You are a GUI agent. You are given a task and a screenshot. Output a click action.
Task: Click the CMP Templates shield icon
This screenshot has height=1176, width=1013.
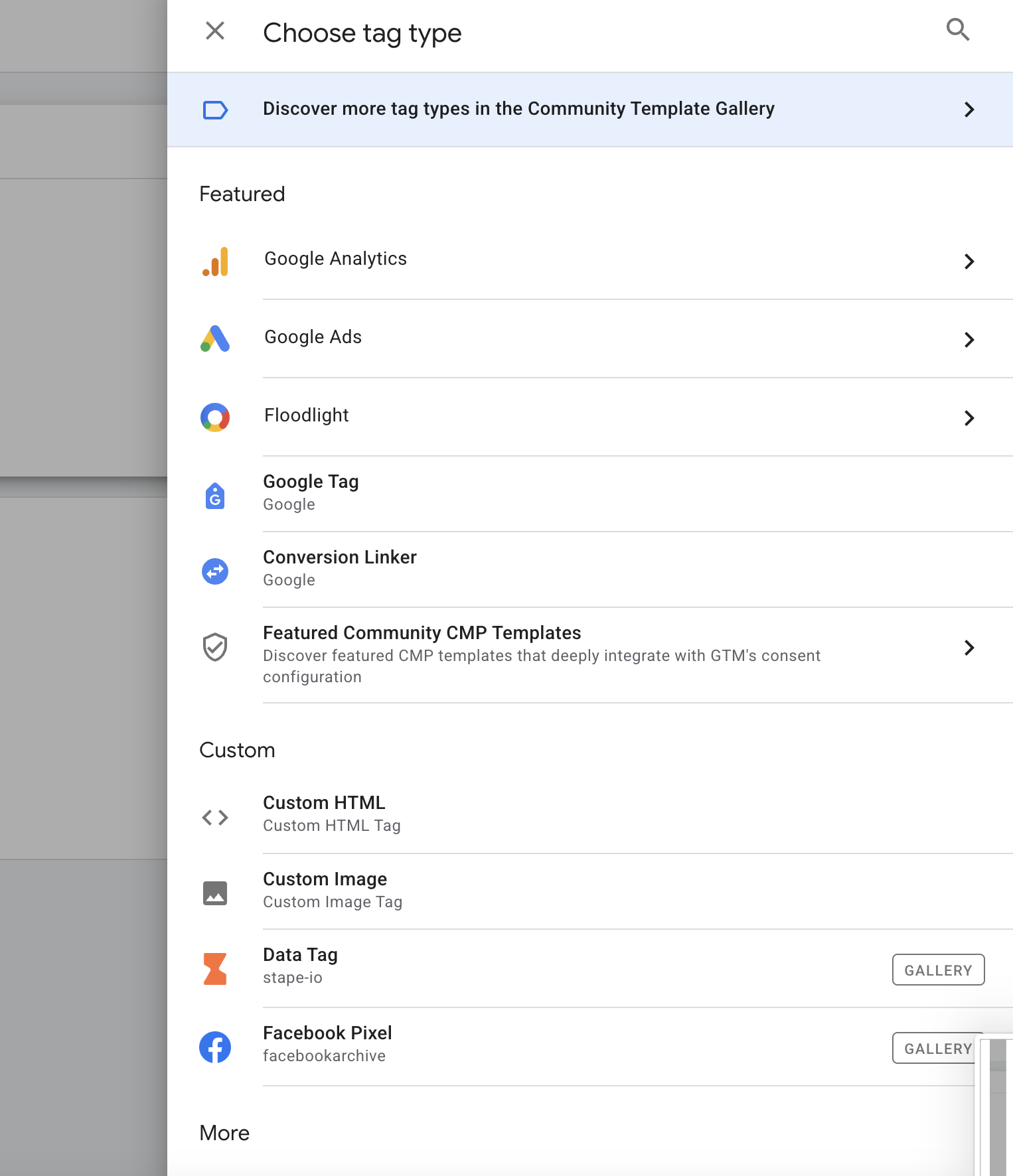(215, 647)
